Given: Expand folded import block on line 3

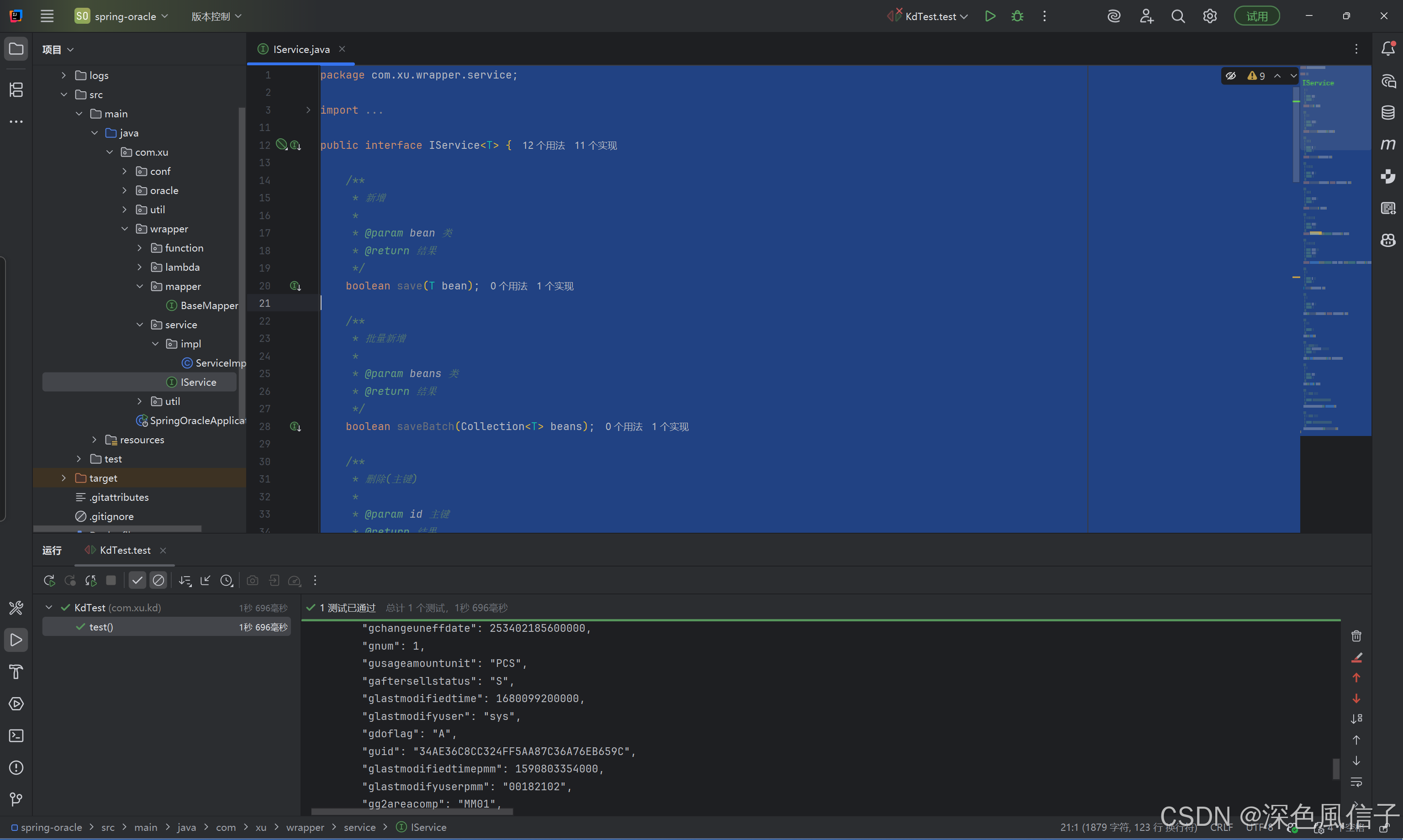Looking at the screenshot, I should [x=308, y=110].
